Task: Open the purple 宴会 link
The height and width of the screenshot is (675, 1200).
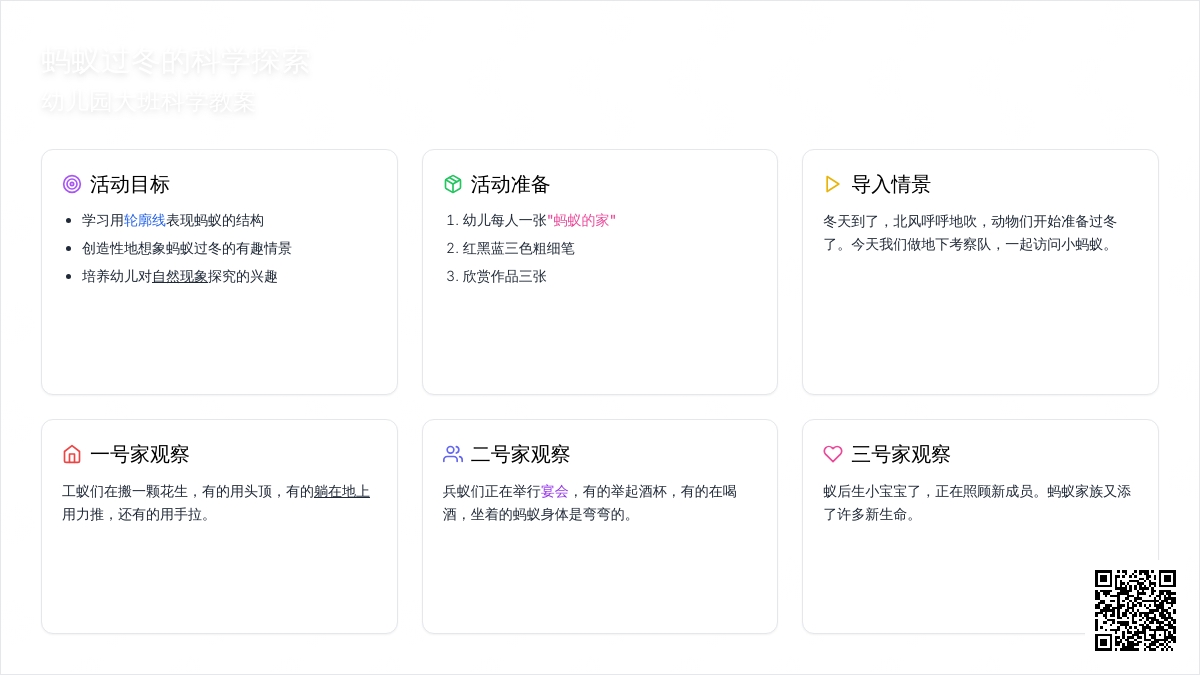Action: 555,491
